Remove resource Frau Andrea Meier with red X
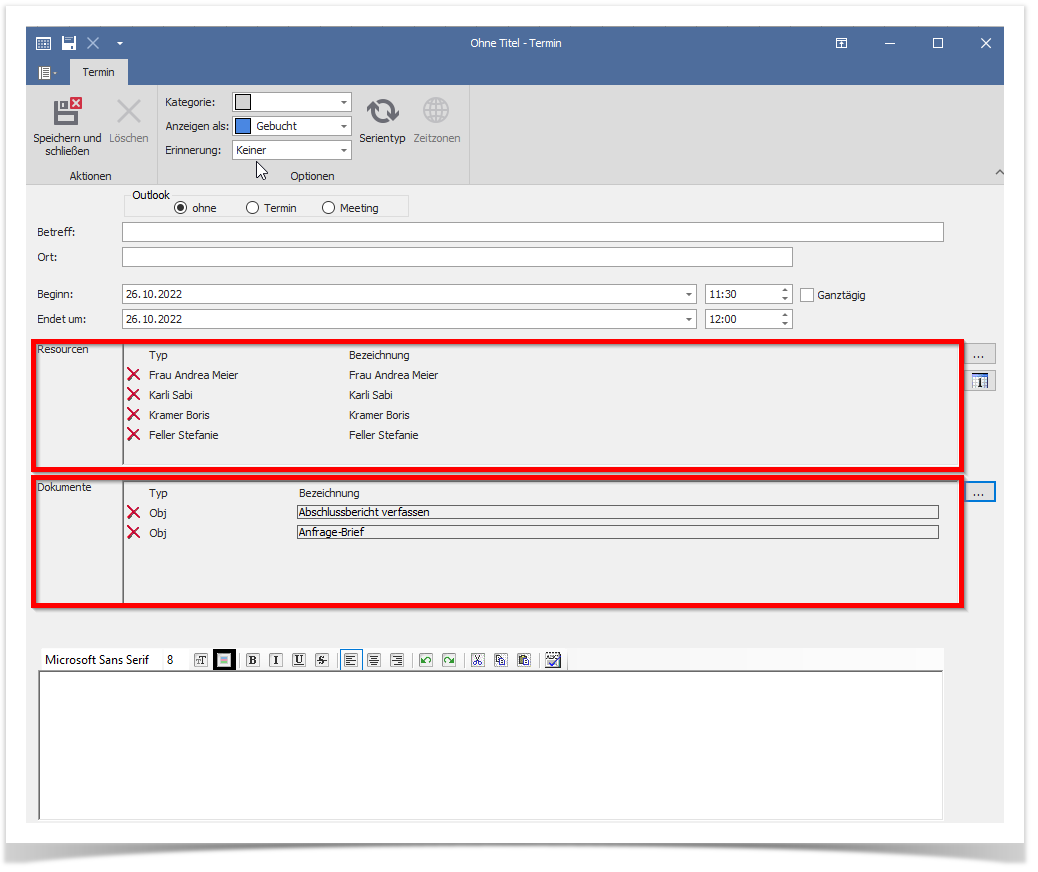The width and height of the screenshot is (1038, 872). click(x=134, y=375)
